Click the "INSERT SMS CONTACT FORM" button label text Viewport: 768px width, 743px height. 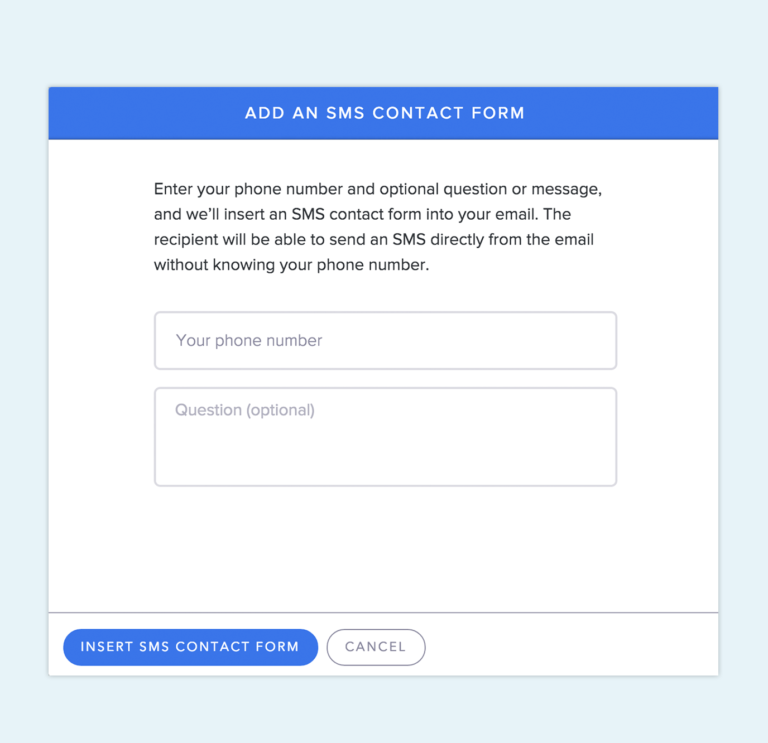pos(190,647)
